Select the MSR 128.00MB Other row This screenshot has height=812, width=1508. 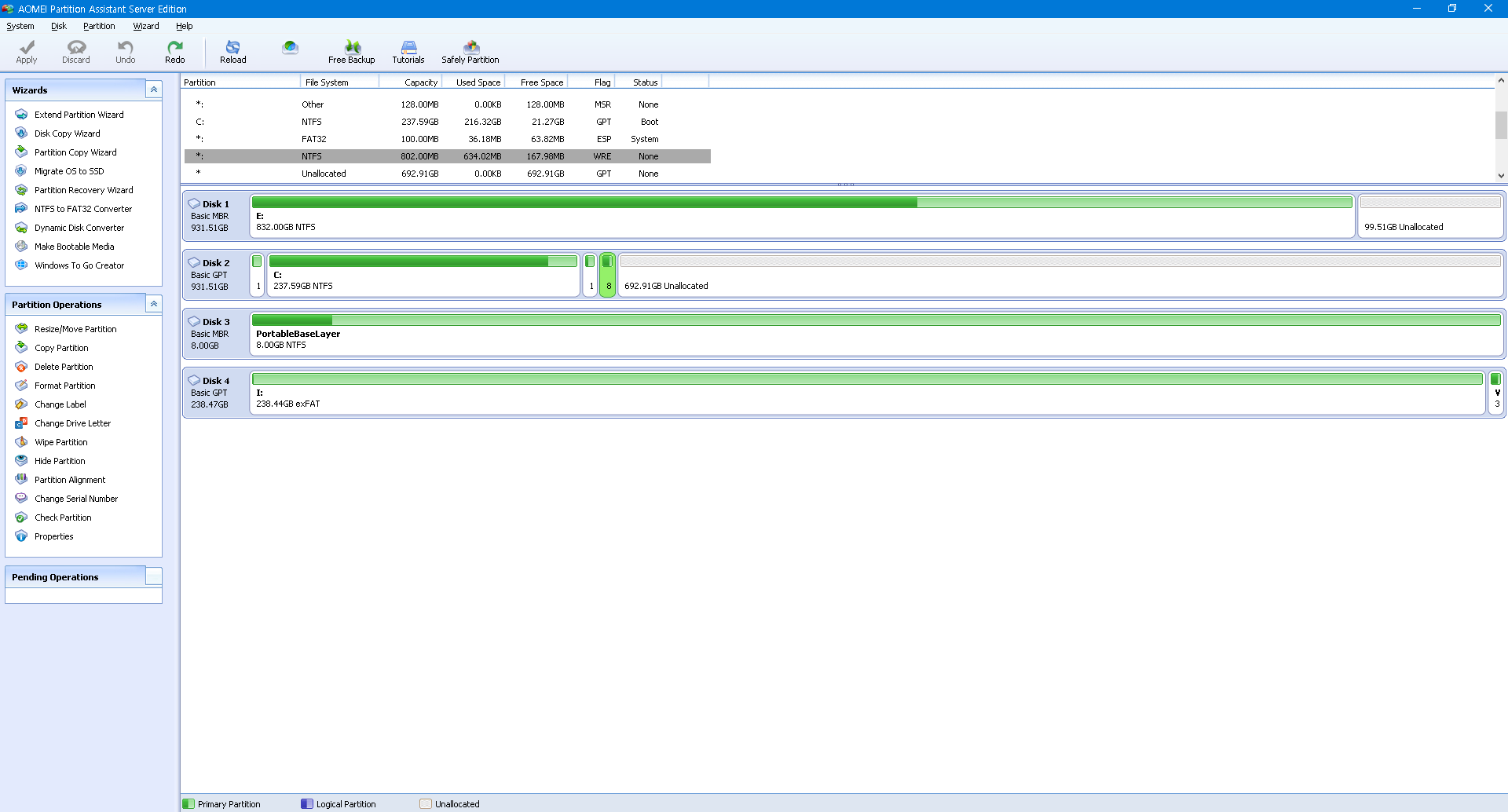[x=448, y=104]
